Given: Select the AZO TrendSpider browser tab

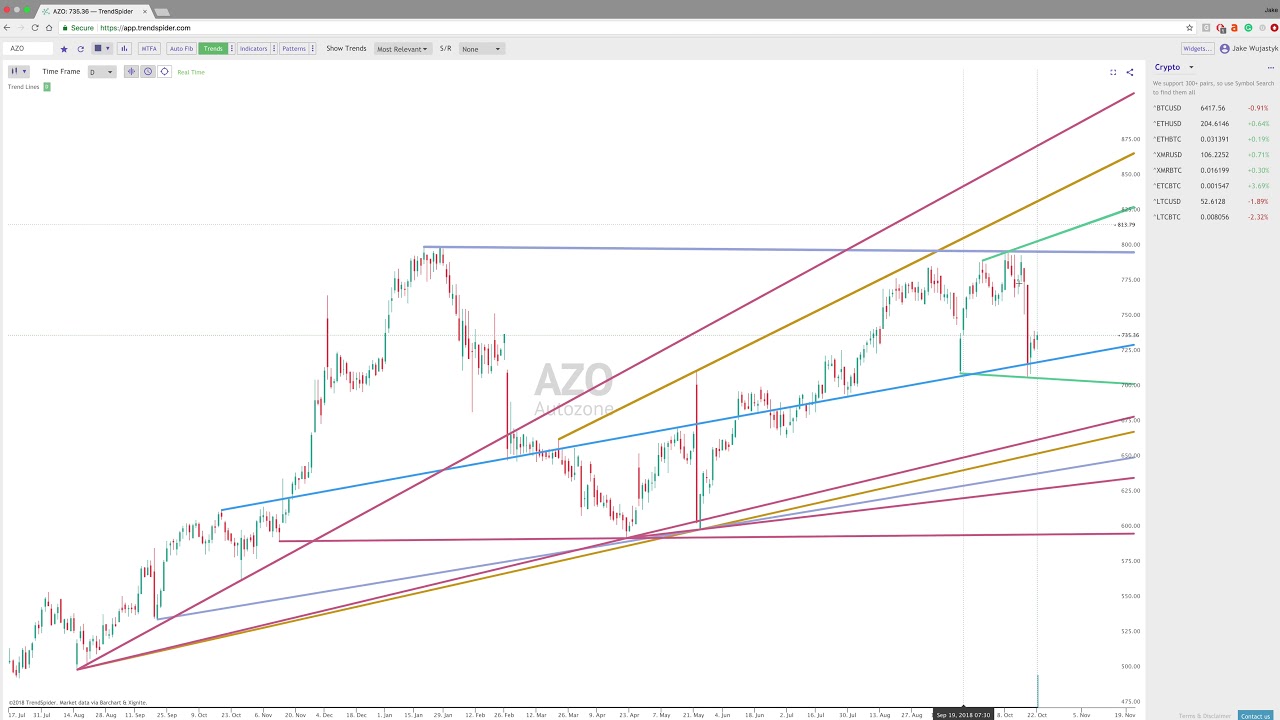Looking at the screenshot, I should [93, 11].
